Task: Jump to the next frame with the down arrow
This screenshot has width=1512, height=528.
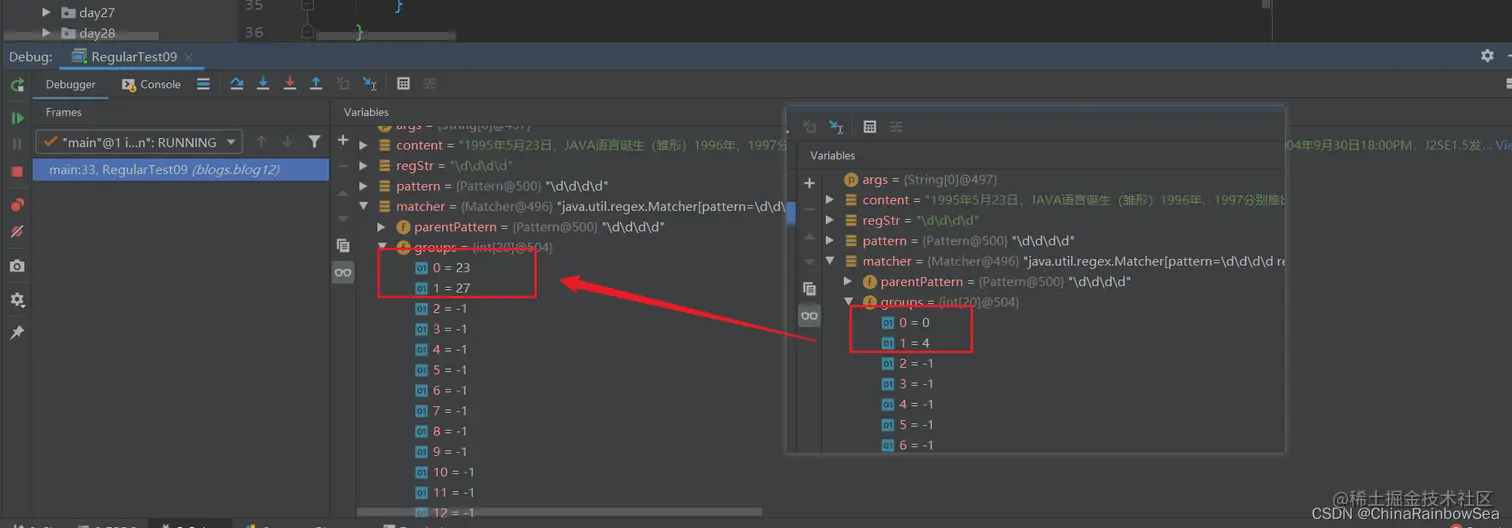Action: [x=288, y=142]
